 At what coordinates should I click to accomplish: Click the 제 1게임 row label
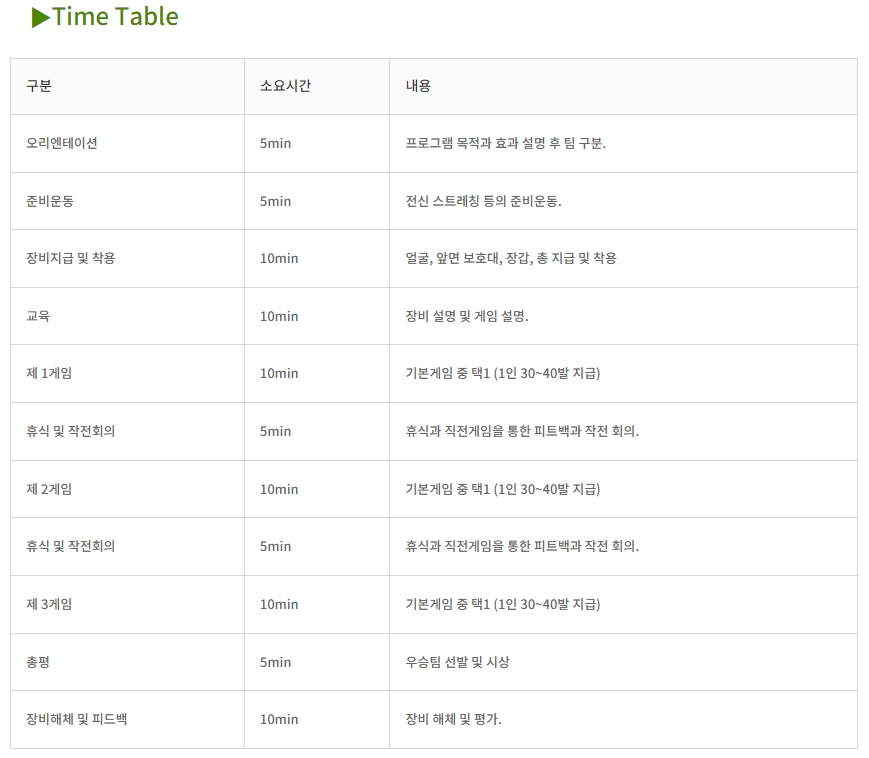[x=49, y=373]
